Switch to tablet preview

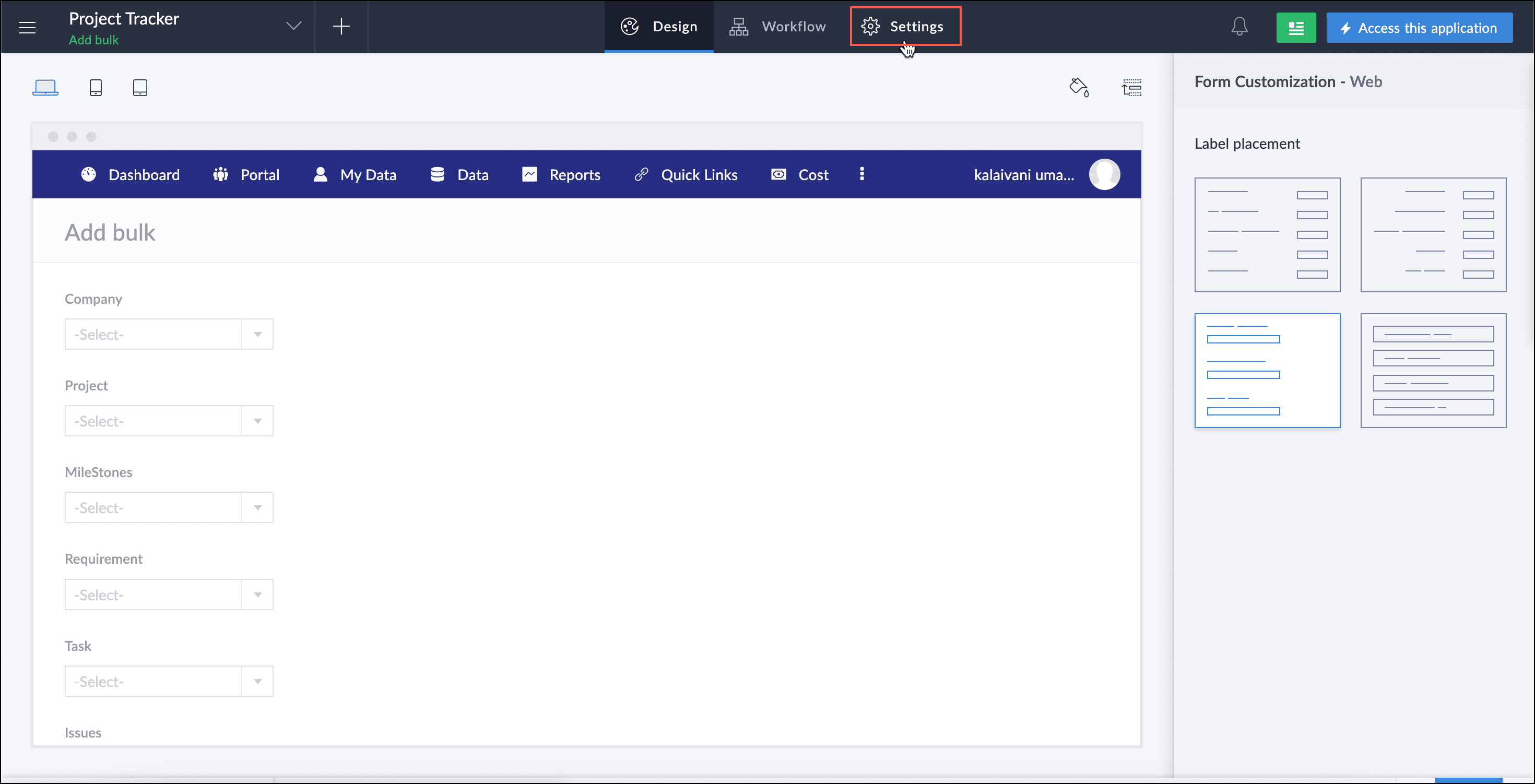click(139, 87)
